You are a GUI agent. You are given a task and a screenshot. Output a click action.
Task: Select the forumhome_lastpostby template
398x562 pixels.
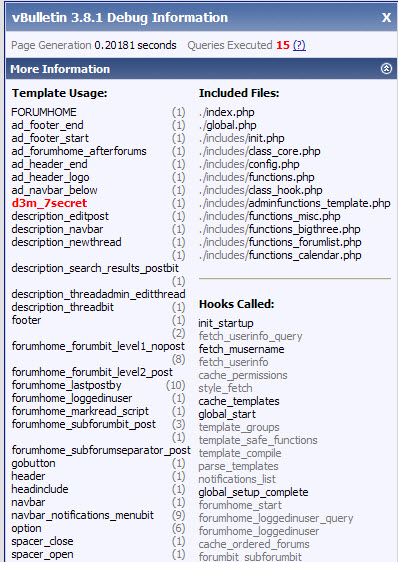tap(66, 385)
